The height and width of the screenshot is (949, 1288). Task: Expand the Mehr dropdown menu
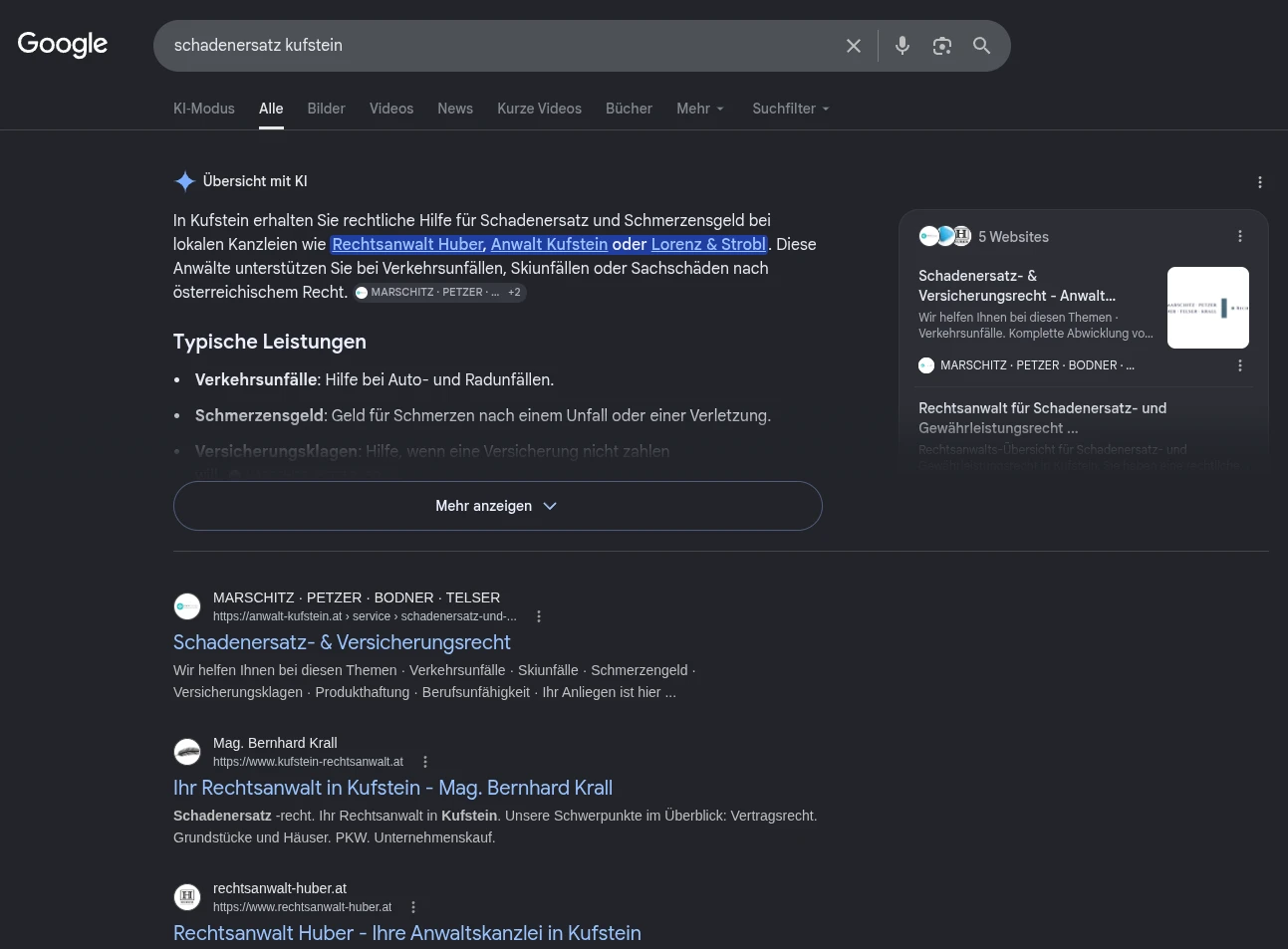point(700,109)
